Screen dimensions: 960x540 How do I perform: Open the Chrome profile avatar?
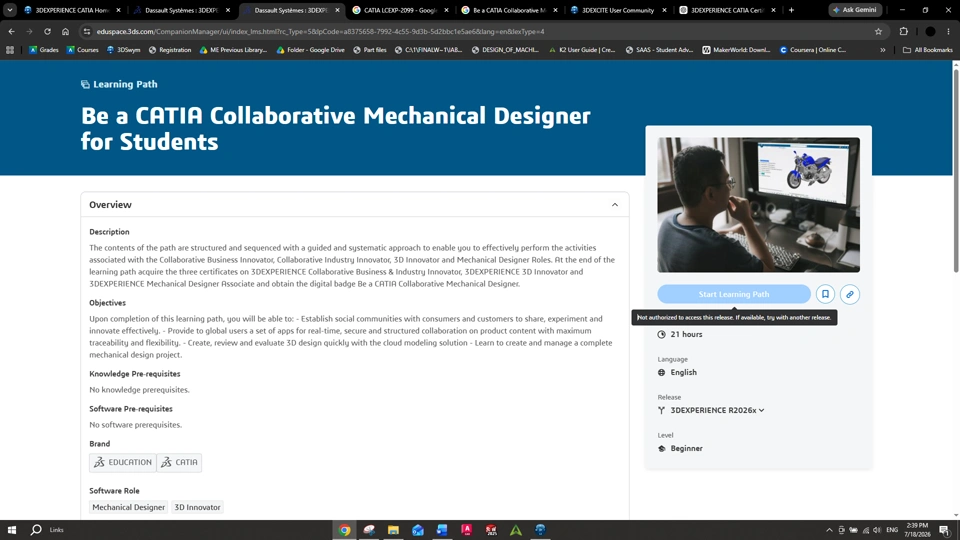[x=930, y=31]
